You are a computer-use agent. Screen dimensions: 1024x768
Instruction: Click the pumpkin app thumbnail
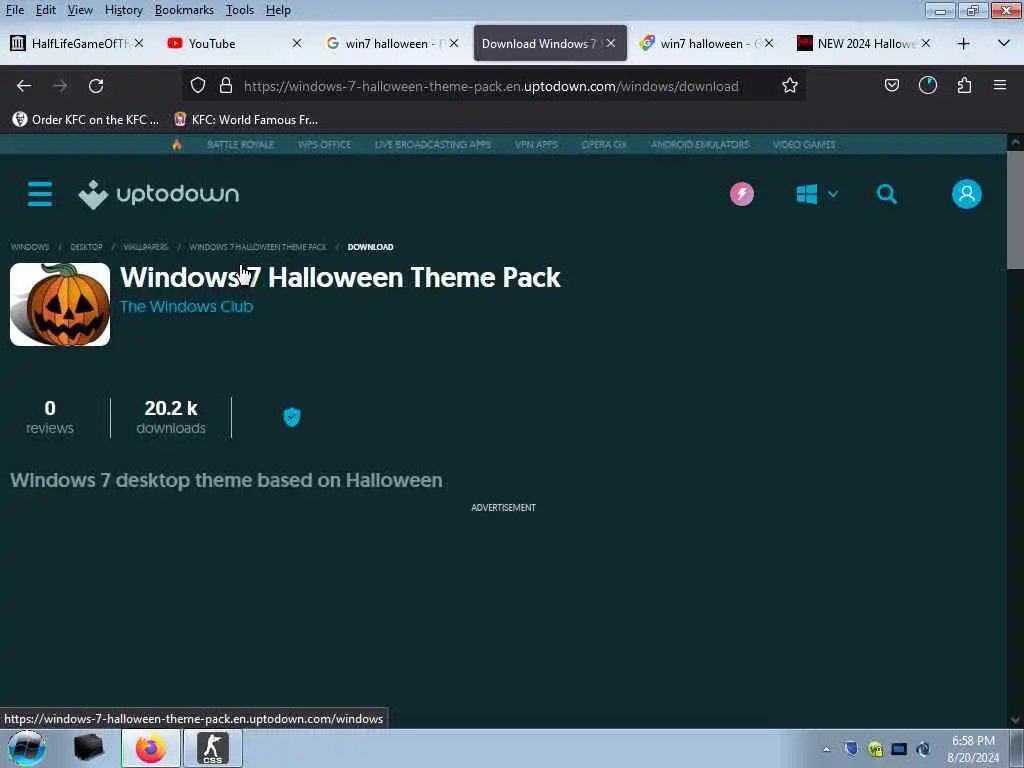coord(60,304)
